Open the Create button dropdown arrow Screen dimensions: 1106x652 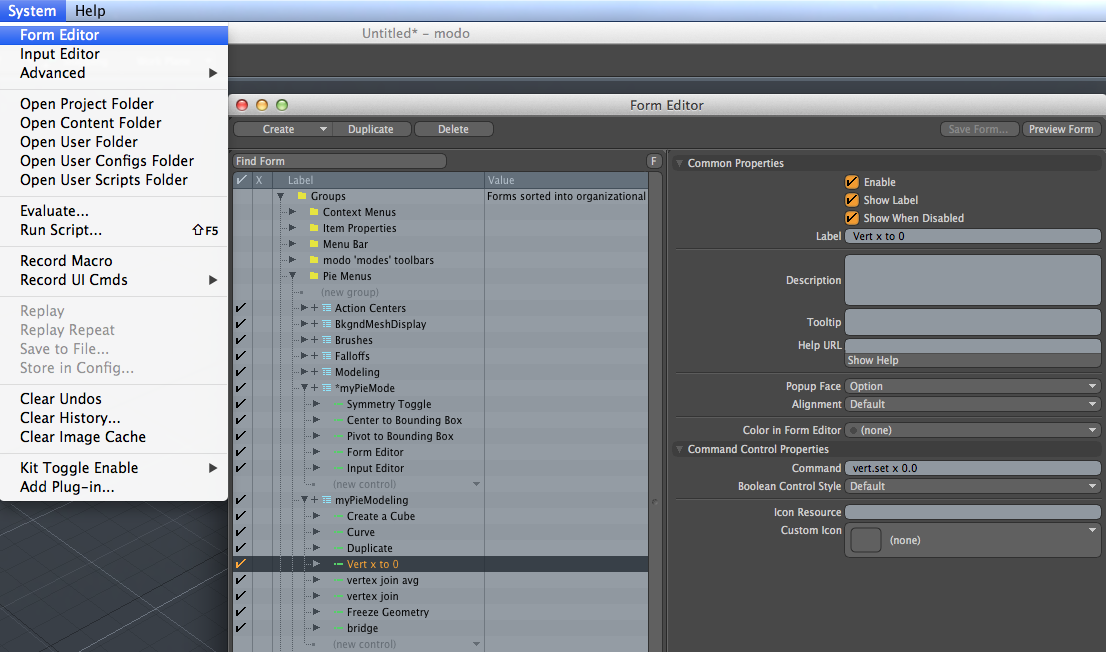323,129
